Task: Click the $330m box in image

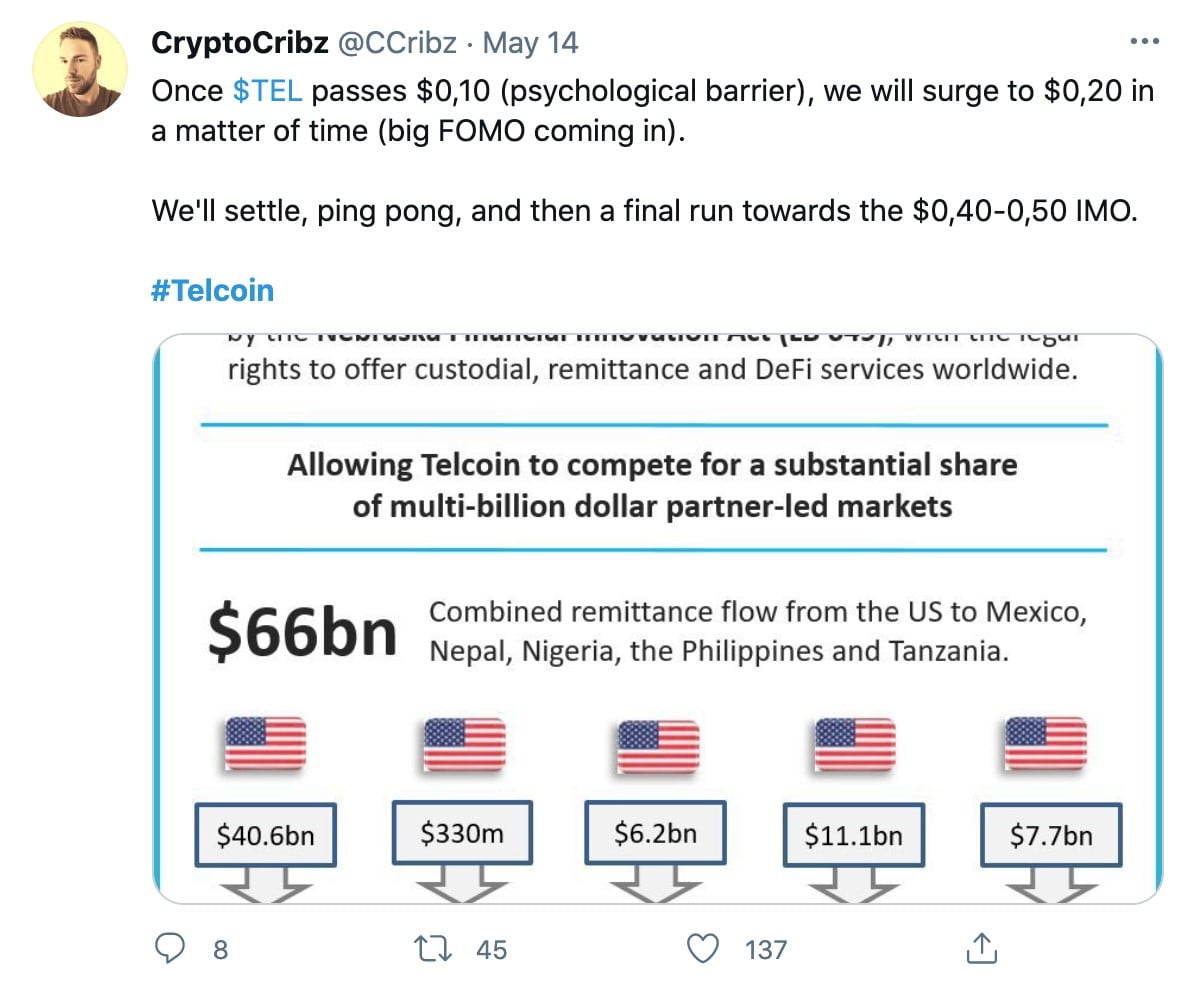Action: [462, 832]
